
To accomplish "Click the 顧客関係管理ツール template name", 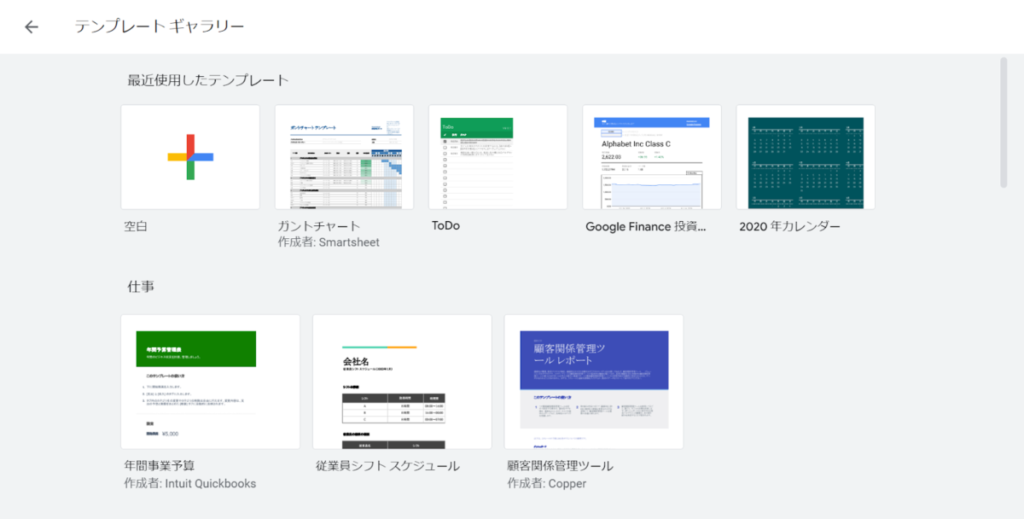I will 561,466.
